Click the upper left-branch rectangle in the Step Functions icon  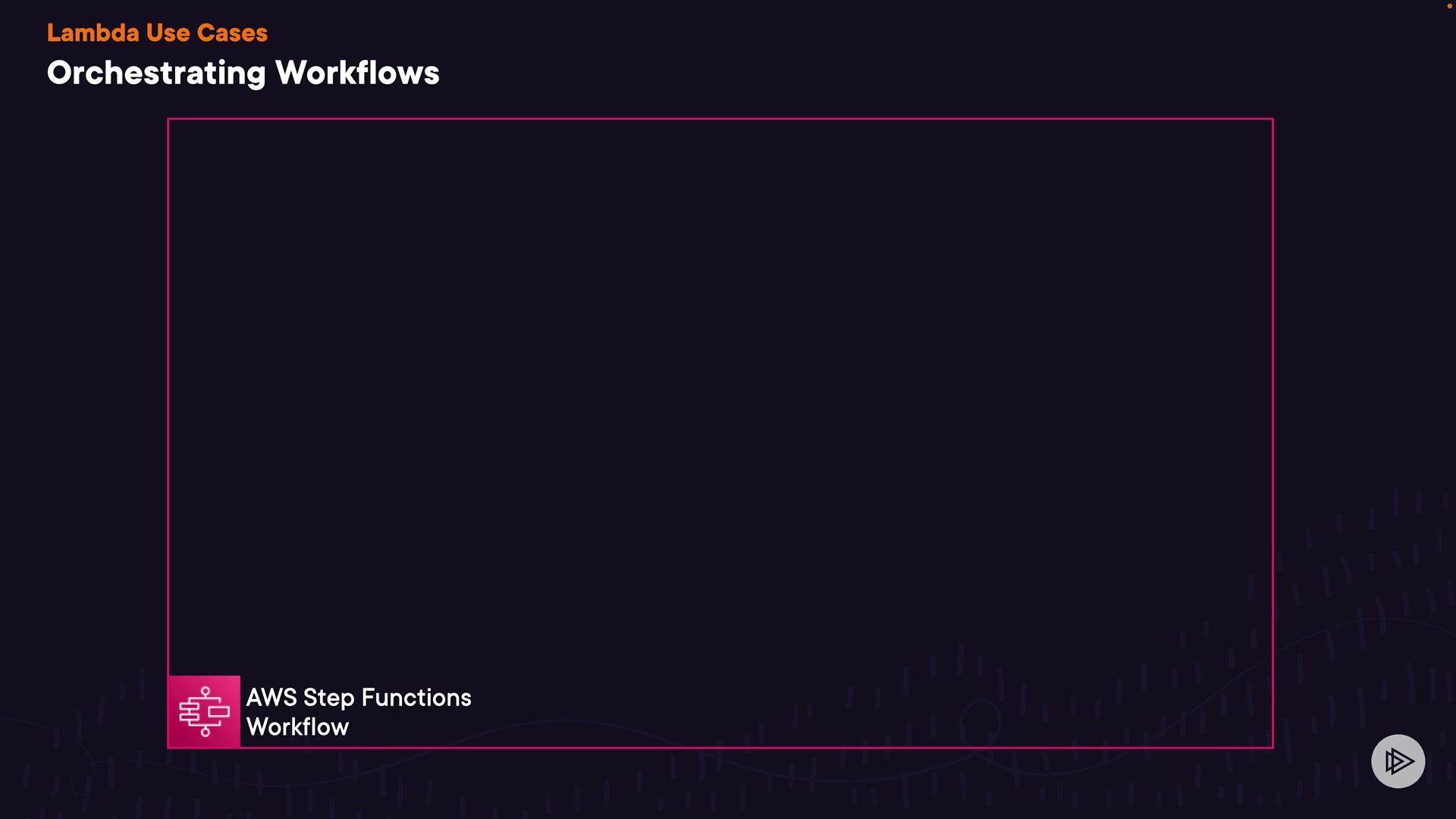pyautogui.click(x=189, y=707)
